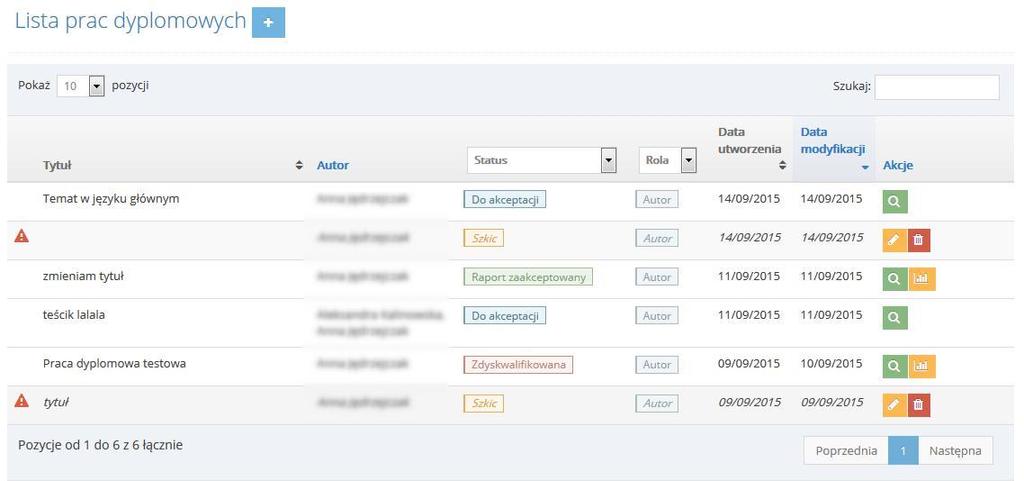Screen dimensions: 1024x481
Task: Click the 'Akcje' column header
Action: [898, 165]
